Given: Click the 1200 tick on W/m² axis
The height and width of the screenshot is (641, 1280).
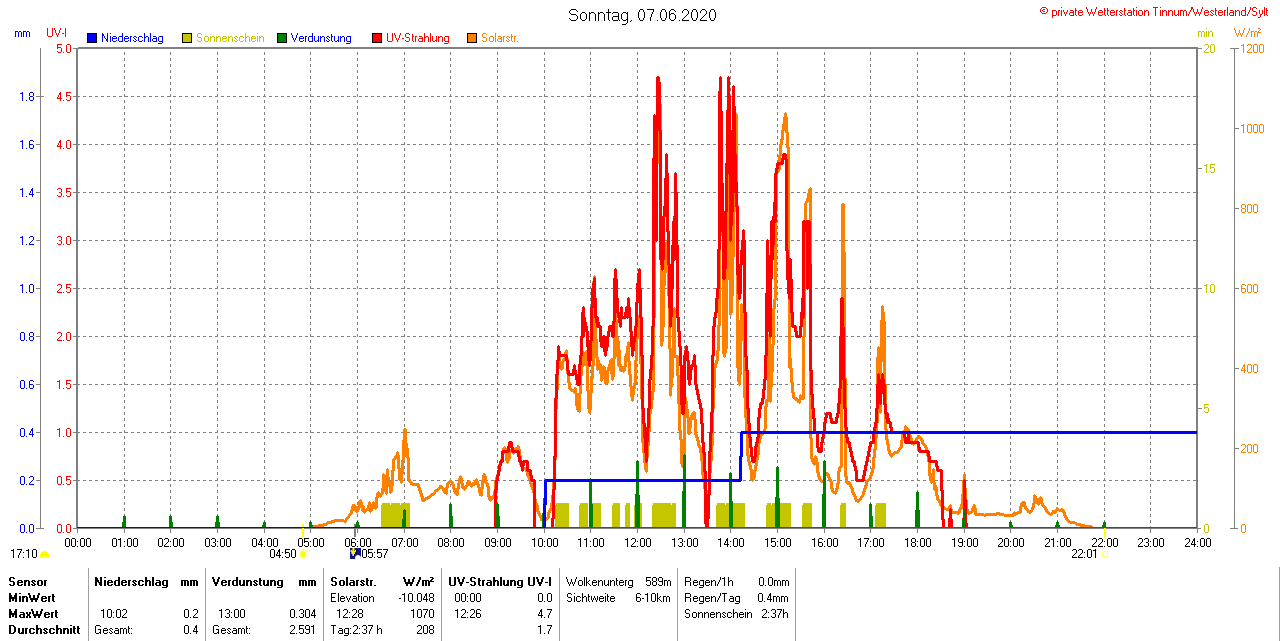Looking at the screenshot, I should pos(1252,48).
